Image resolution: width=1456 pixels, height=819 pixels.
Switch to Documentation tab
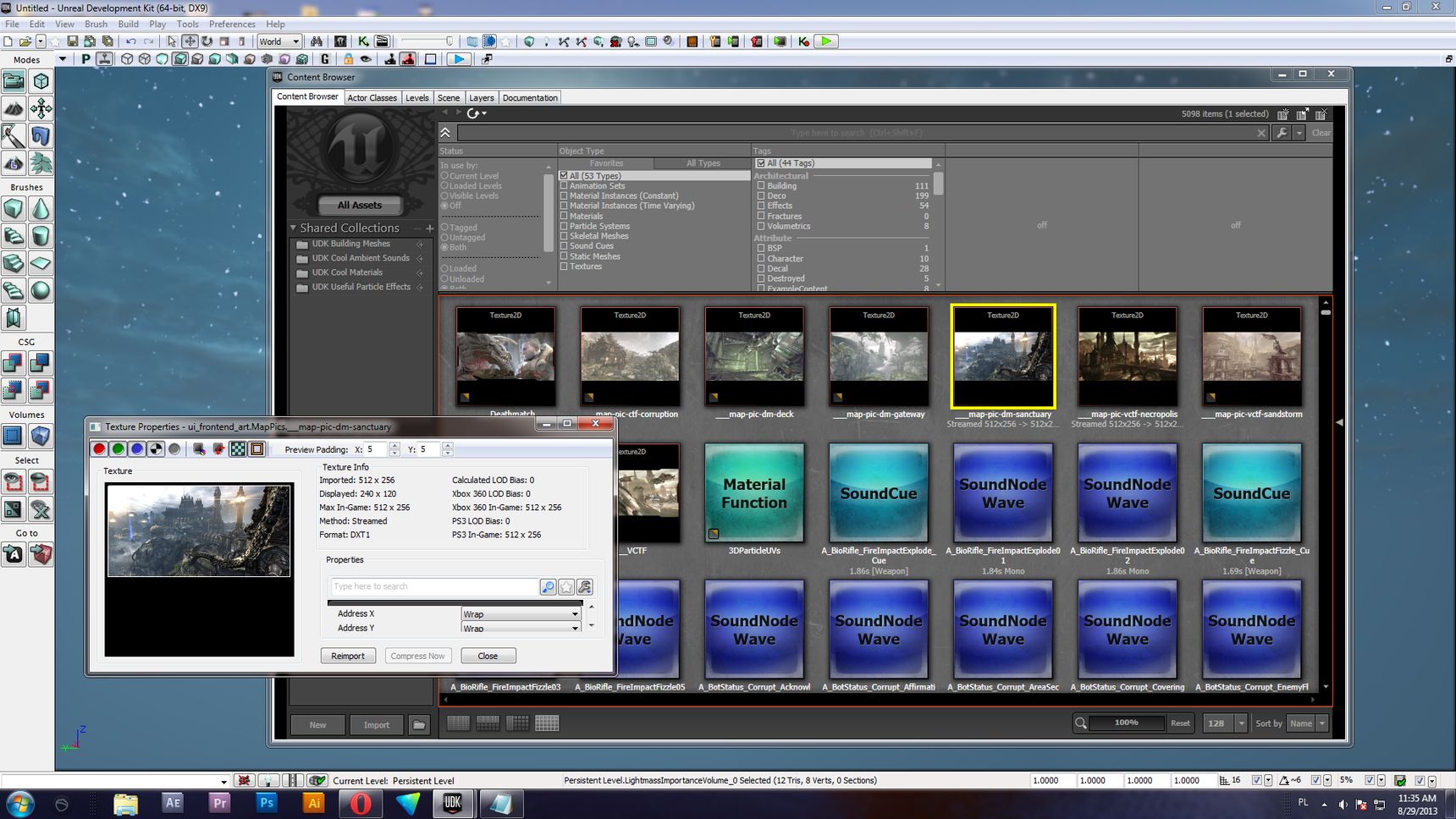tap(530, 97)
